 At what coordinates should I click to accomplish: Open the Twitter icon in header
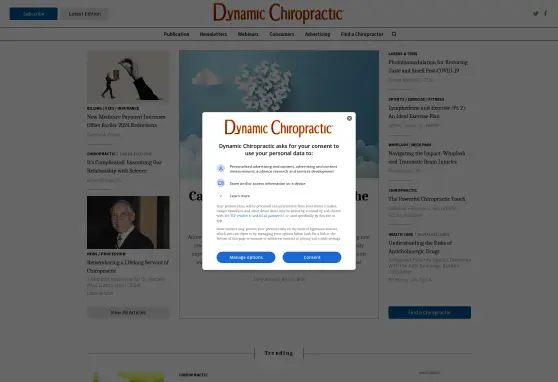click(x=535, y=14)
